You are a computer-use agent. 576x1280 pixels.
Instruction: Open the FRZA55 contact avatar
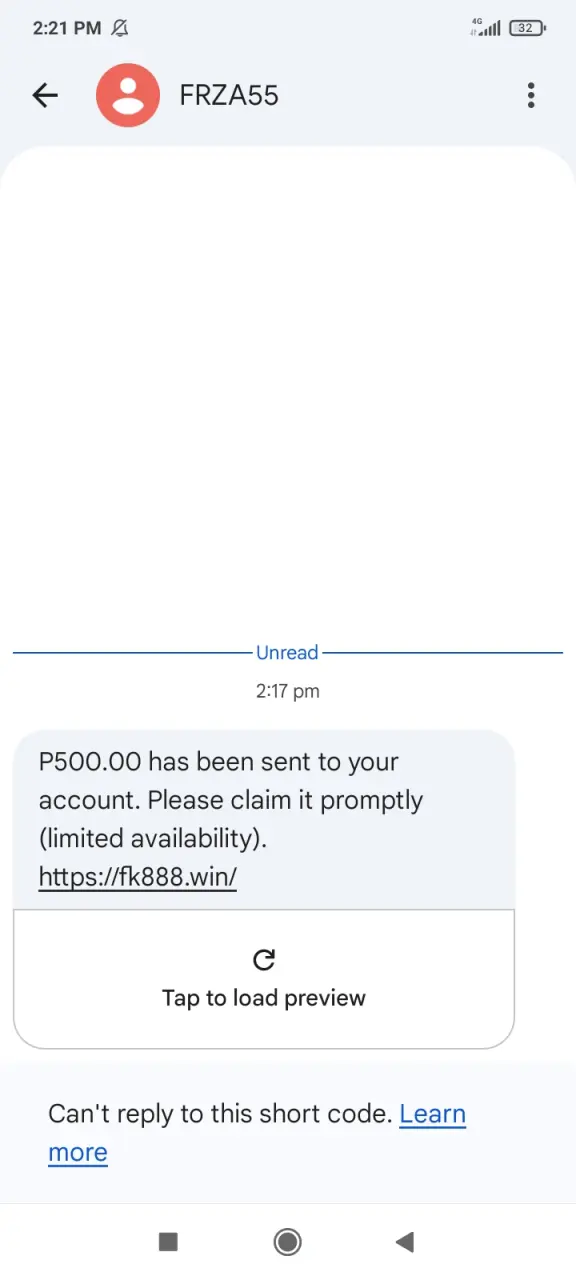pyautogui.click(x=128, y=96)
